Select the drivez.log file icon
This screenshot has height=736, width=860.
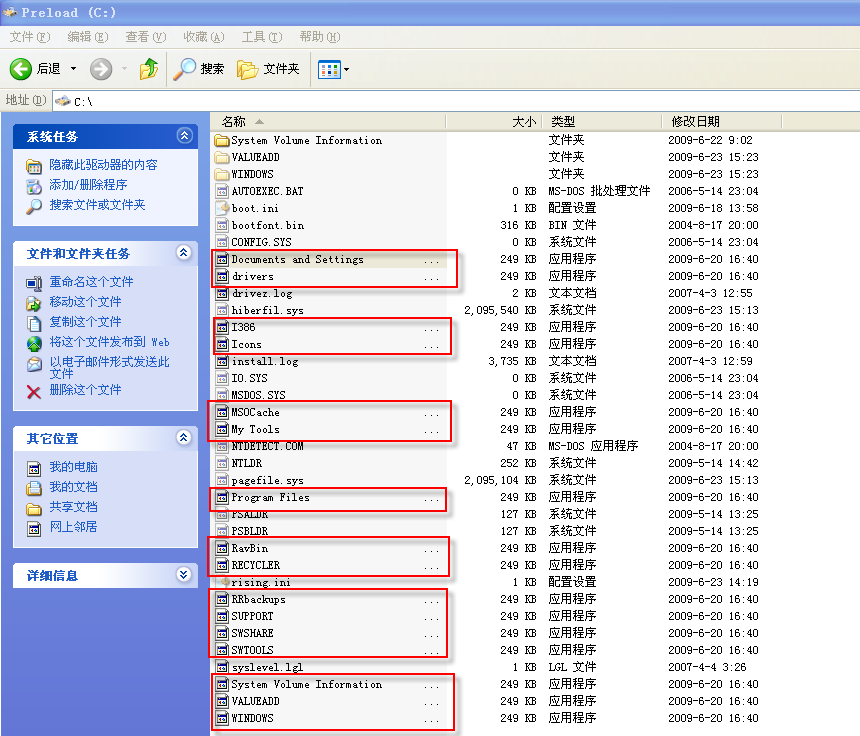pyautogui.click(x=222, y=293)
